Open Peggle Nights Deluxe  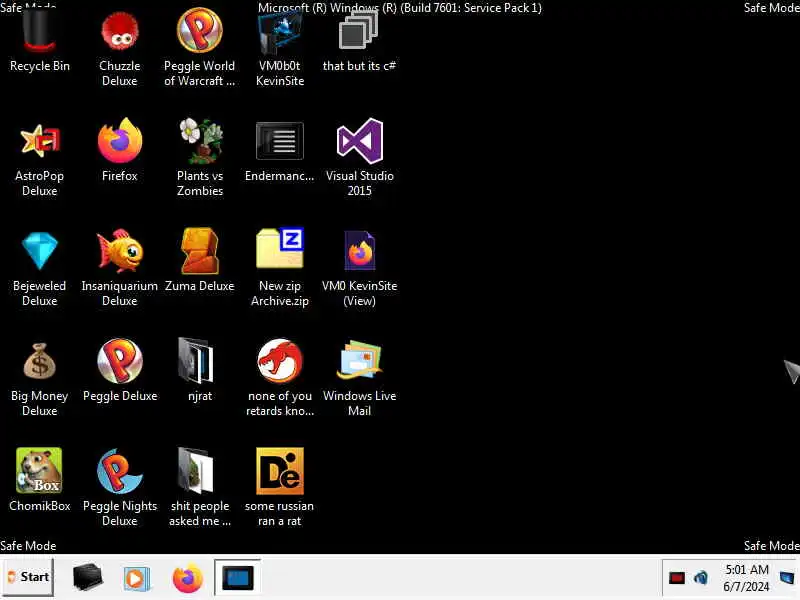point(119,488)
